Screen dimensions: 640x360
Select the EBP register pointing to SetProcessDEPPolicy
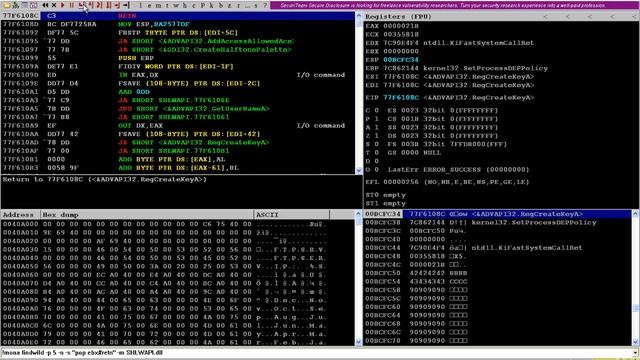456,68
